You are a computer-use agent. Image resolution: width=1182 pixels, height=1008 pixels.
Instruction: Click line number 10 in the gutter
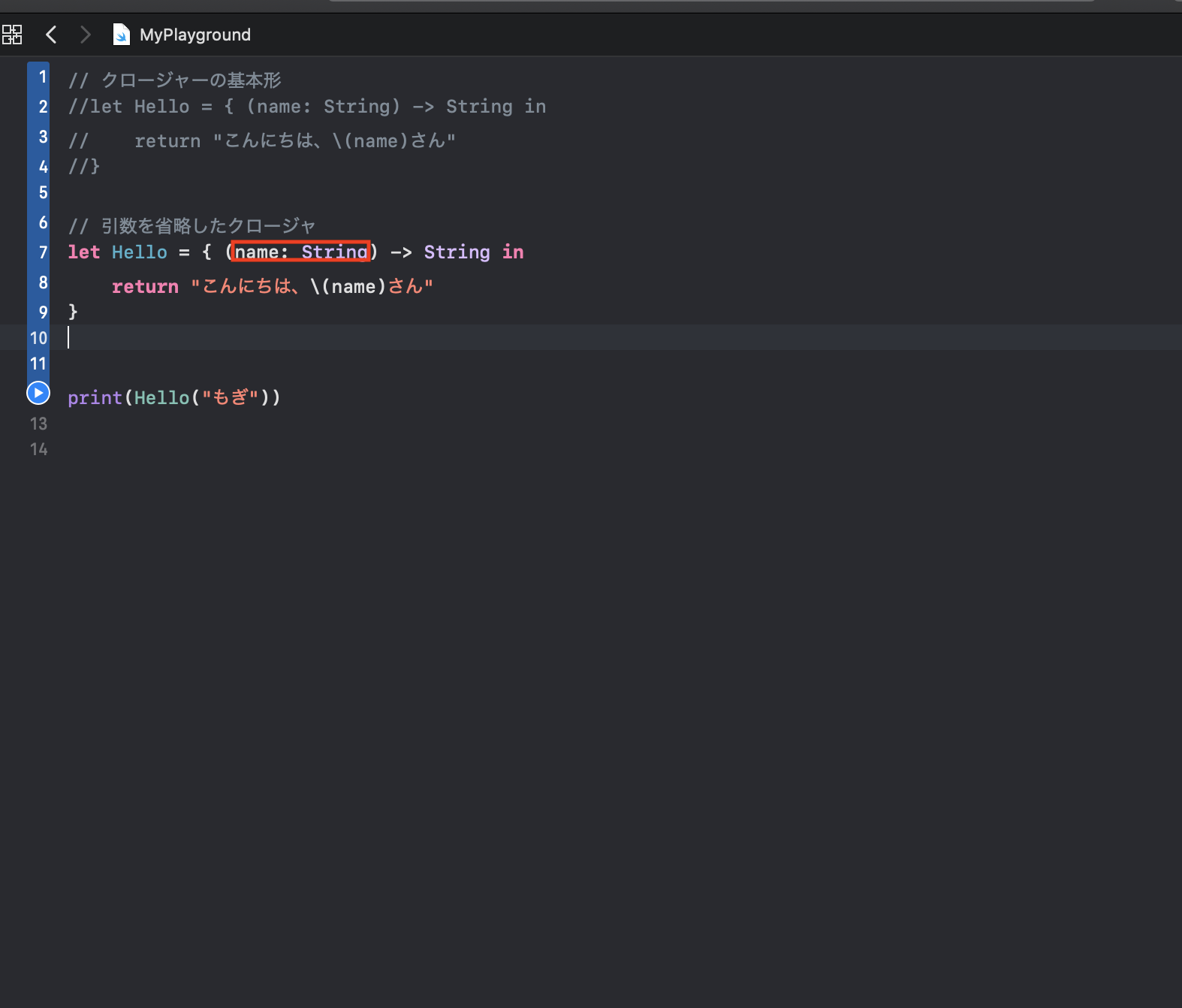[x=38, y=338]
